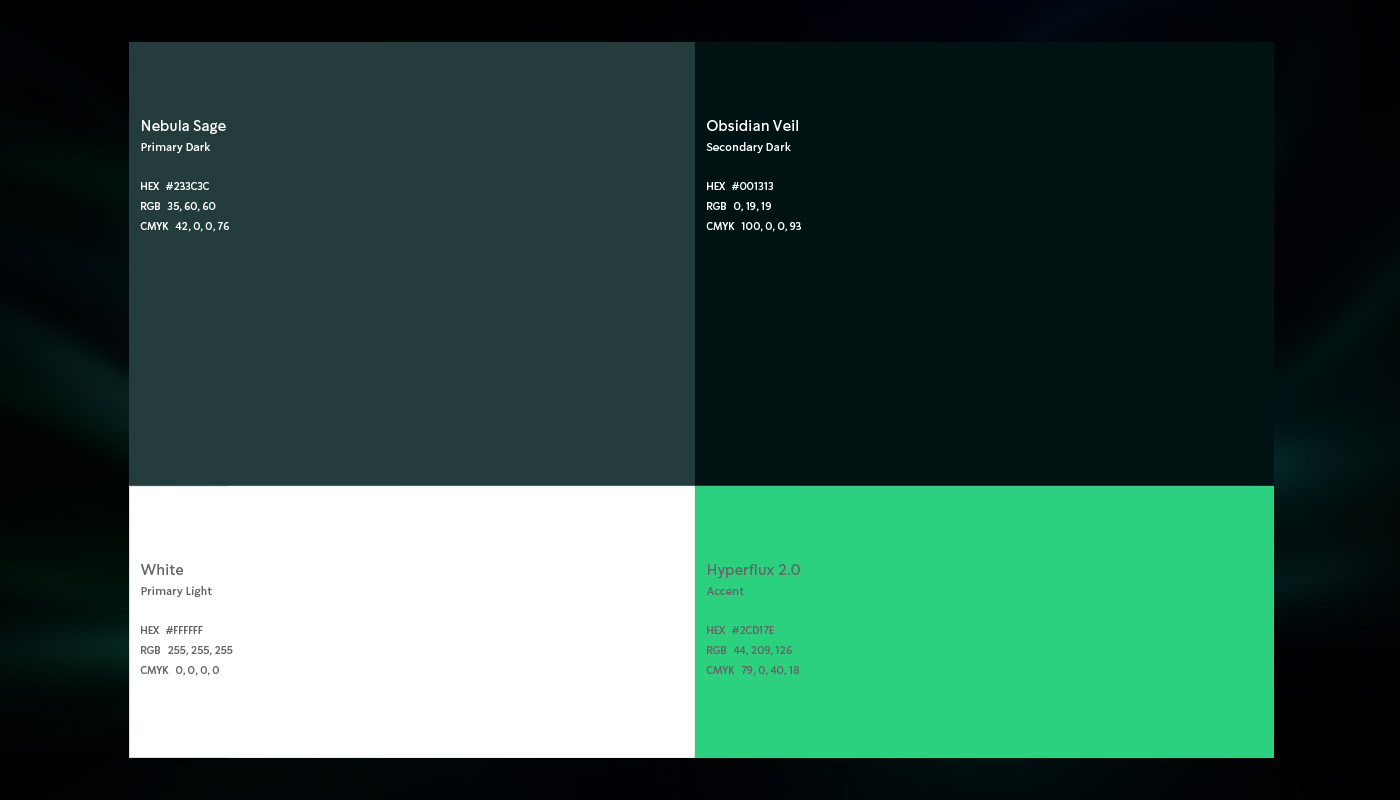Click the HEX #FFFFFF value

click(x=172, y=630)
